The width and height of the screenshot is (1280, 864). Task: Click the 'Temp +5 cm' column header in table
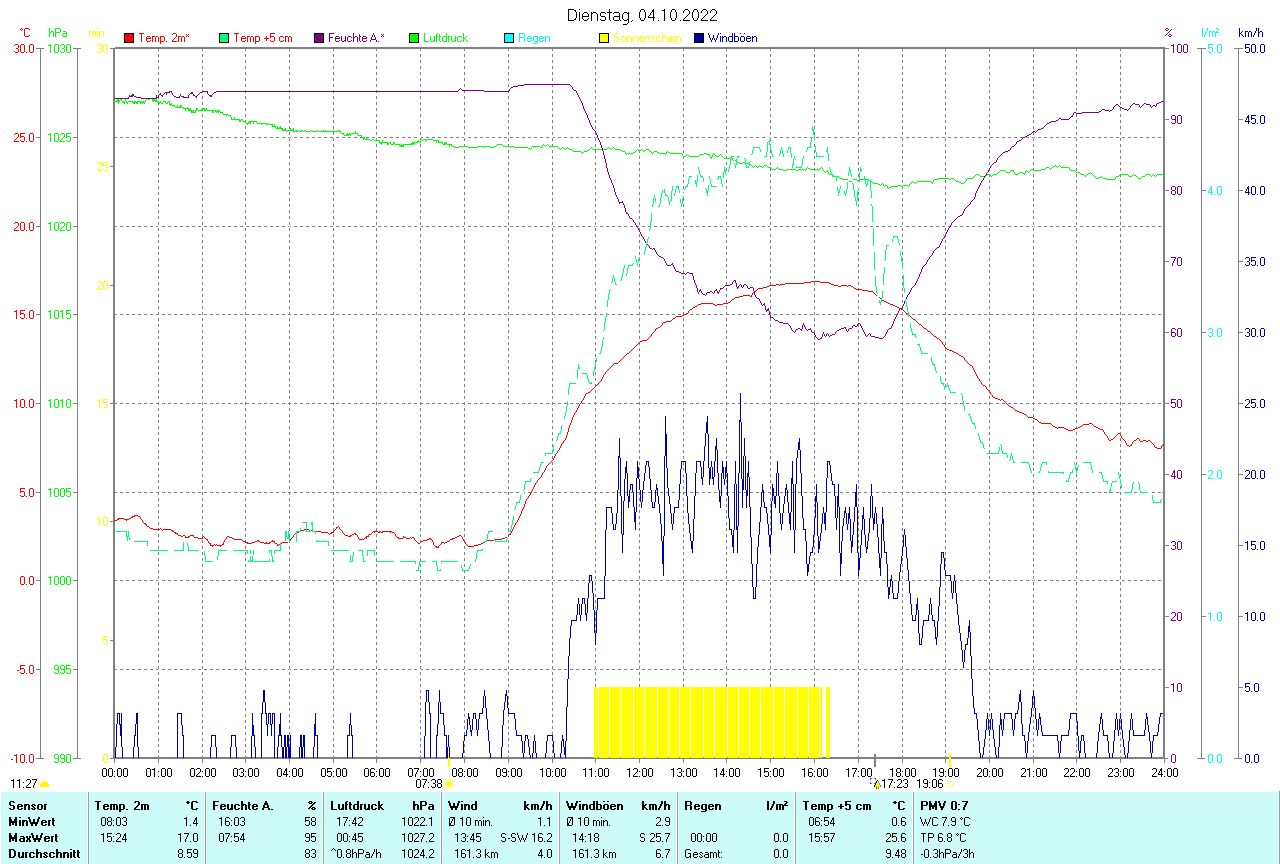point(837,805)
